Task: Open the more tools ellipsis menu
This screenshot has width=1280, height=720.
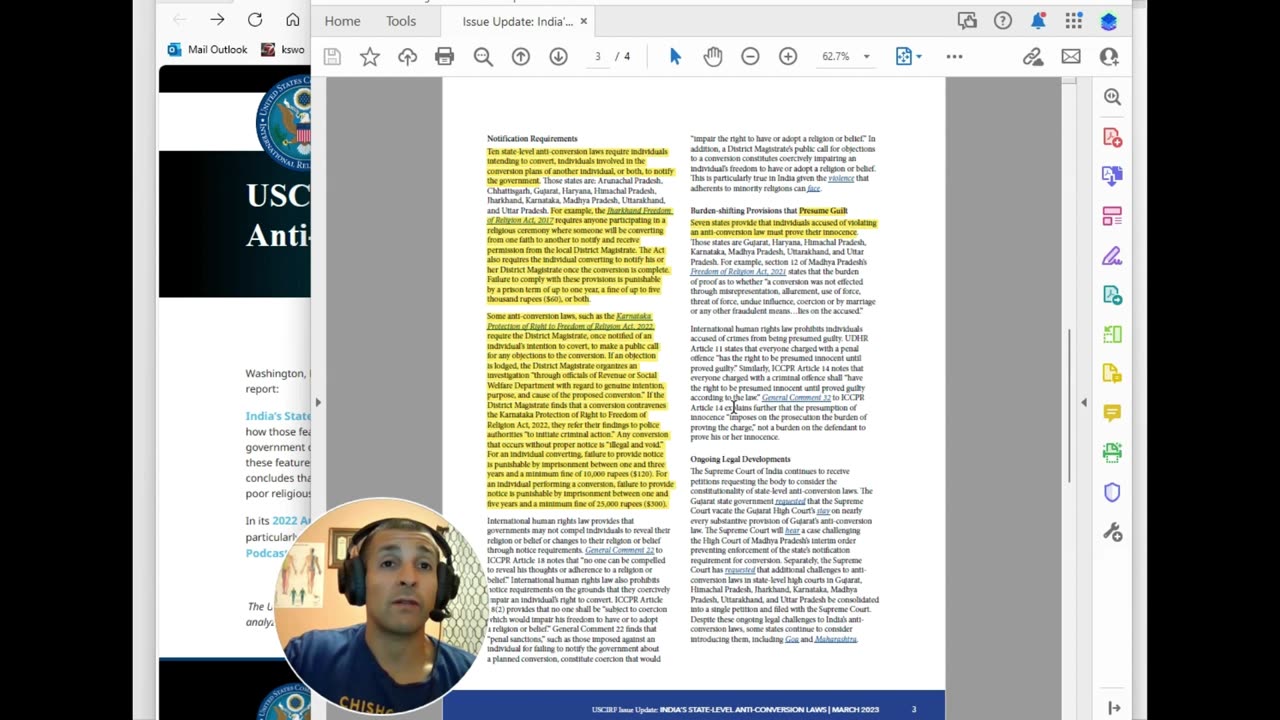Action: [954, 57]
